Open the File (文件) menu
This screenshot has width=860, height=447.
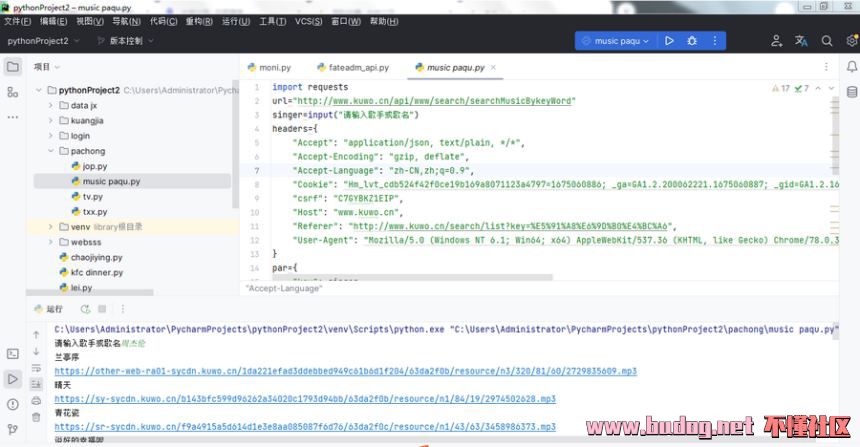pyautogui.click(x=18, y=21)
